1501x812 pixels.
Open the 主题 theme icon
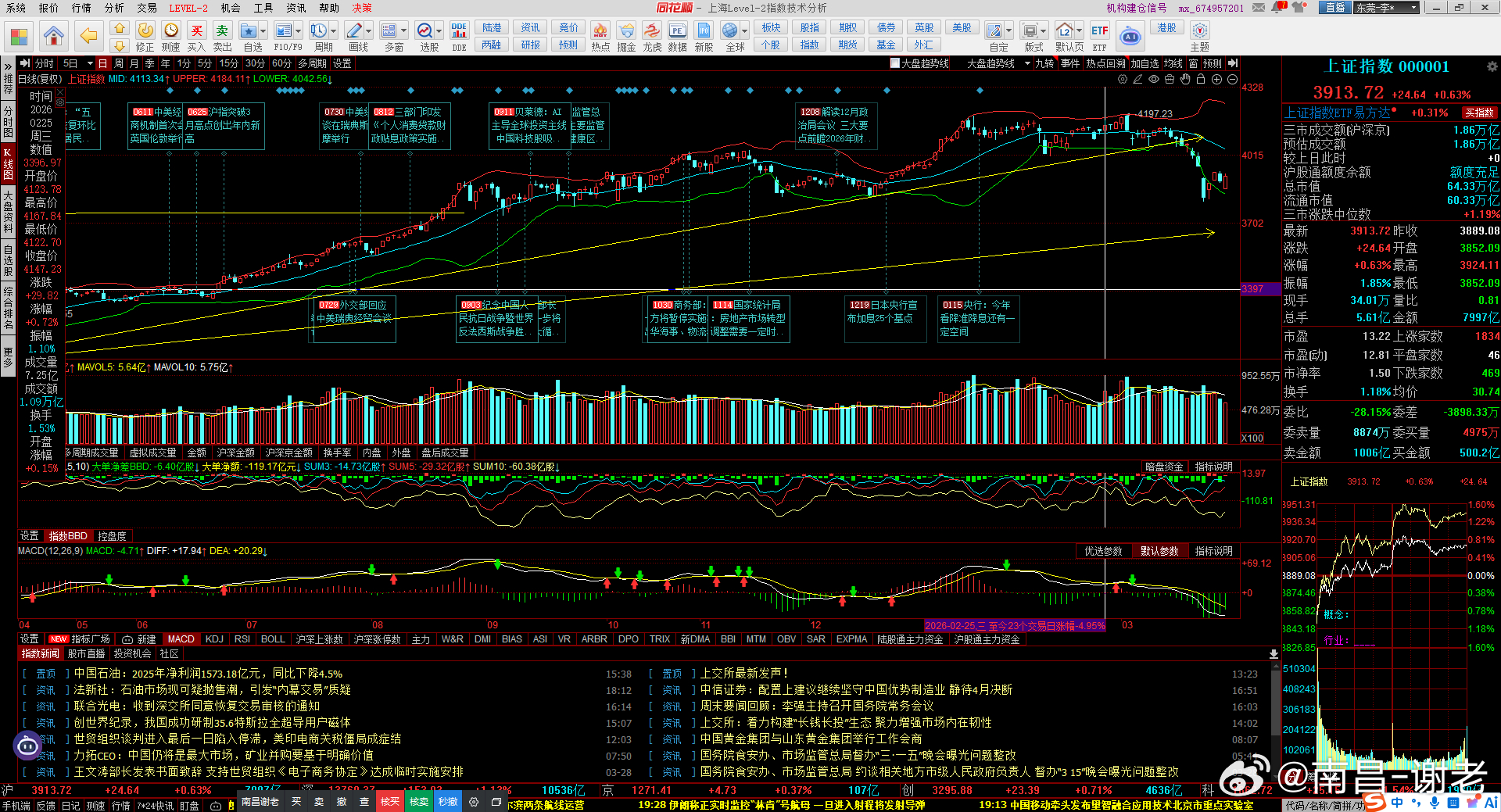pyautogui.click(x=1200, y=36)
